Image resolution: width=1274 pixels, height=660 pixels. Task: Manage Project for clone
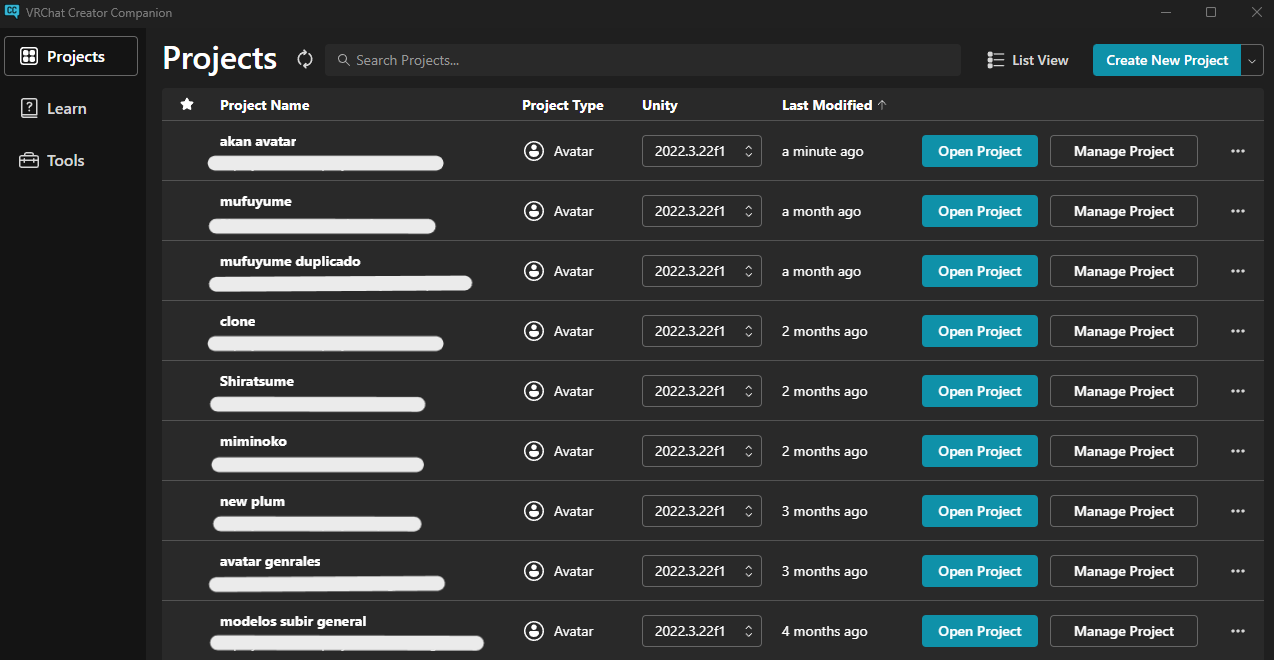(x=1124, y=331)
